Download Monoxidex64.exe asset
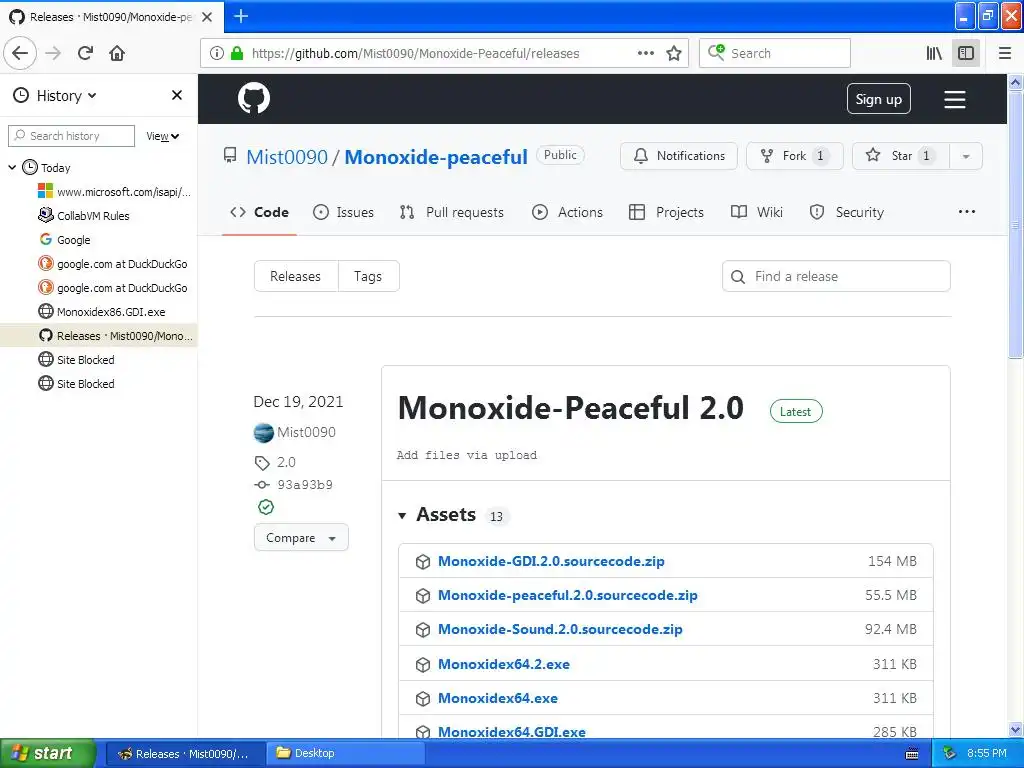Viewport: 1024px width, 768px height. (498, 698)
